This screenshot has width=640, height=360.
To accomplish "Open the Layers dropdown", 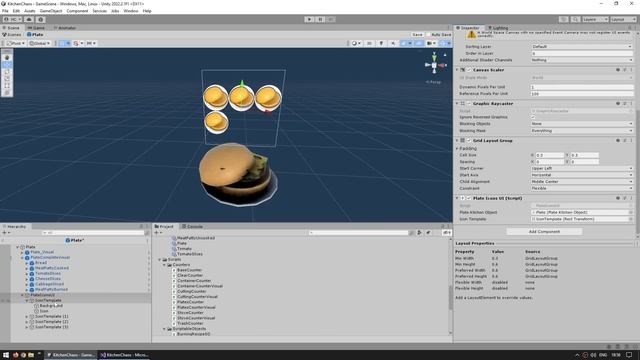I will point(595,19).
